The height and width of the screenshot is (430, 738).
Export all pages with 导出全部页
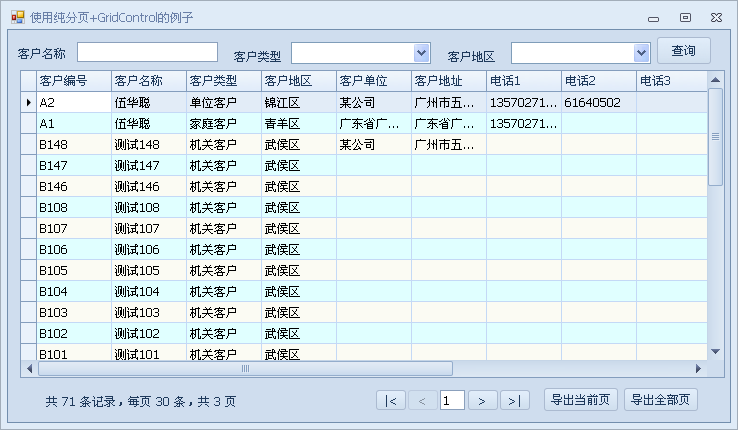(x=660, y=400)
